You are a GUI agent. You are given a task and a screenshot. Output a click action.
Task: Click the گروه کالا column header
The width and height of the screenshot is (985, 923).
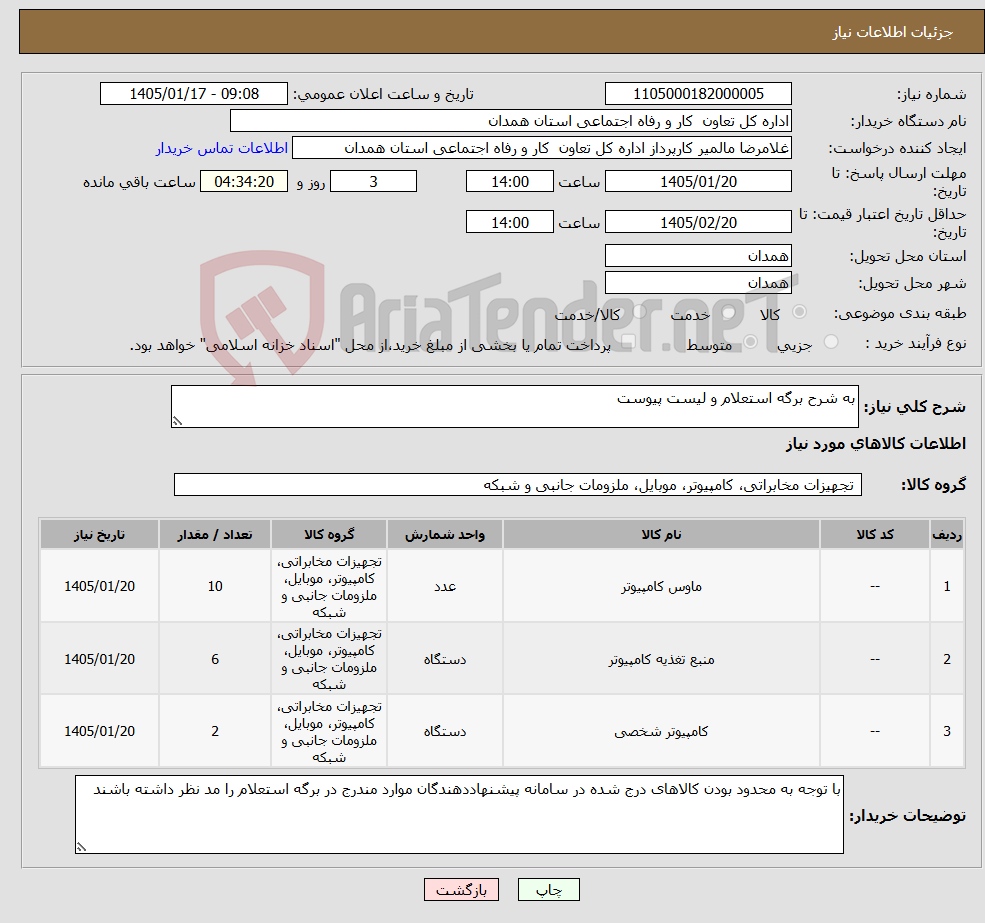click(329, 534)
